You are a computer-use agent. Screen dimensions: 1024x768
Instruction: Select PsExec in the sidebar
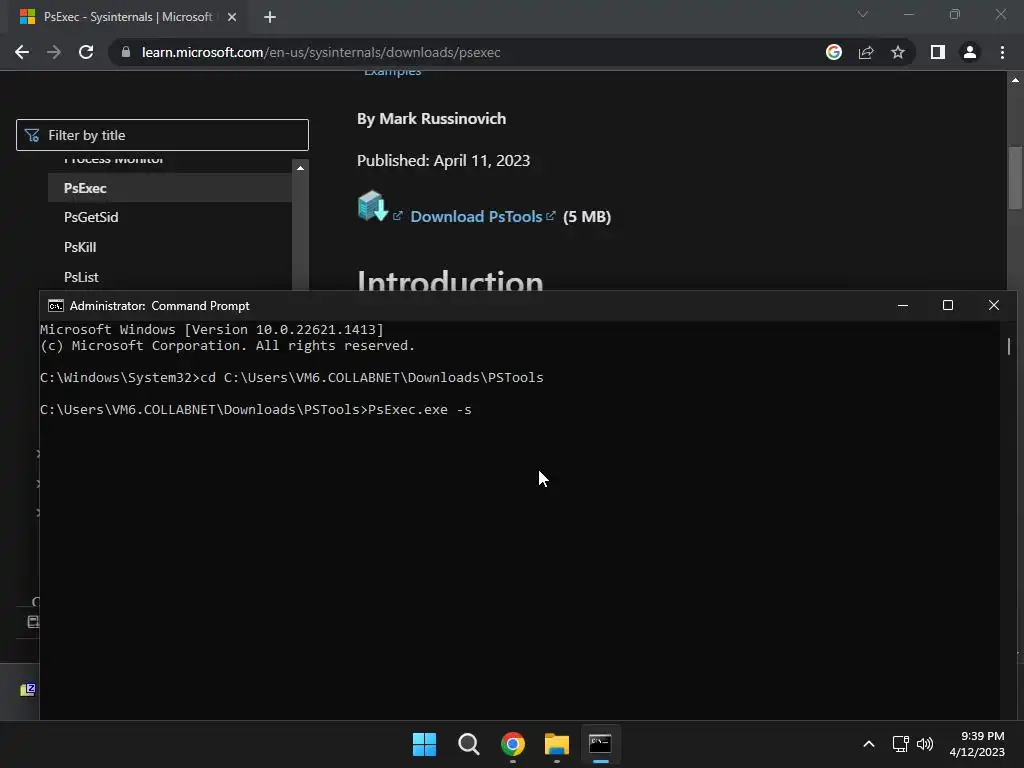pyautogui.click(x=170, y=188)
